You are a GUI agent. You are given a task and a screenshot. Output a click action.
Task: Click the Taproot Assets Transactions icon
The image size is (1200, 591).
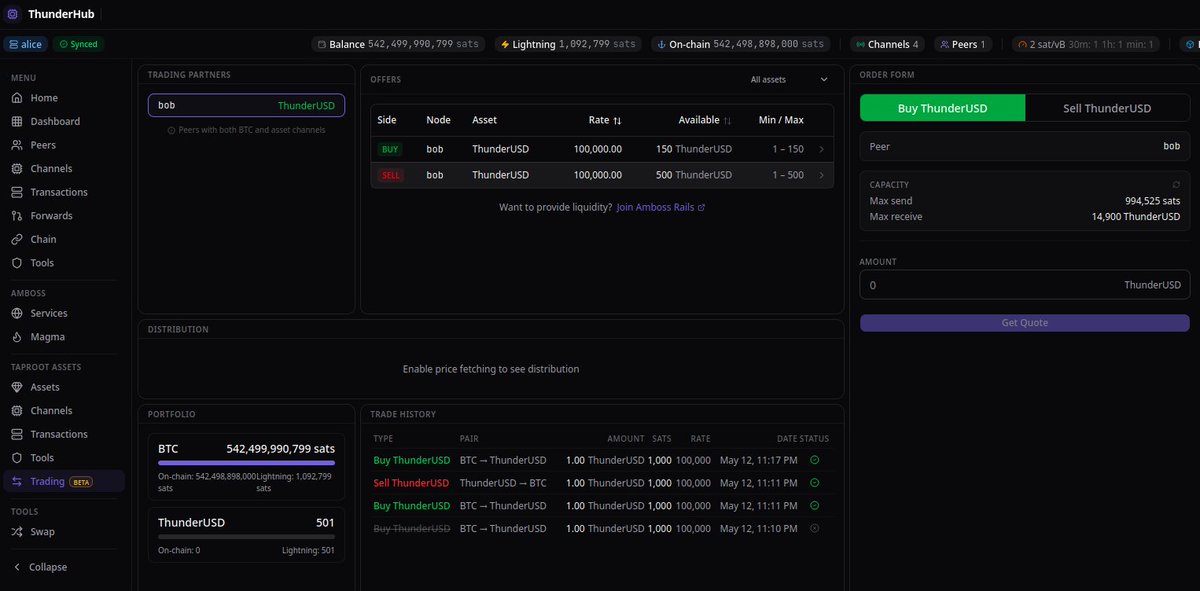point(17,434)
